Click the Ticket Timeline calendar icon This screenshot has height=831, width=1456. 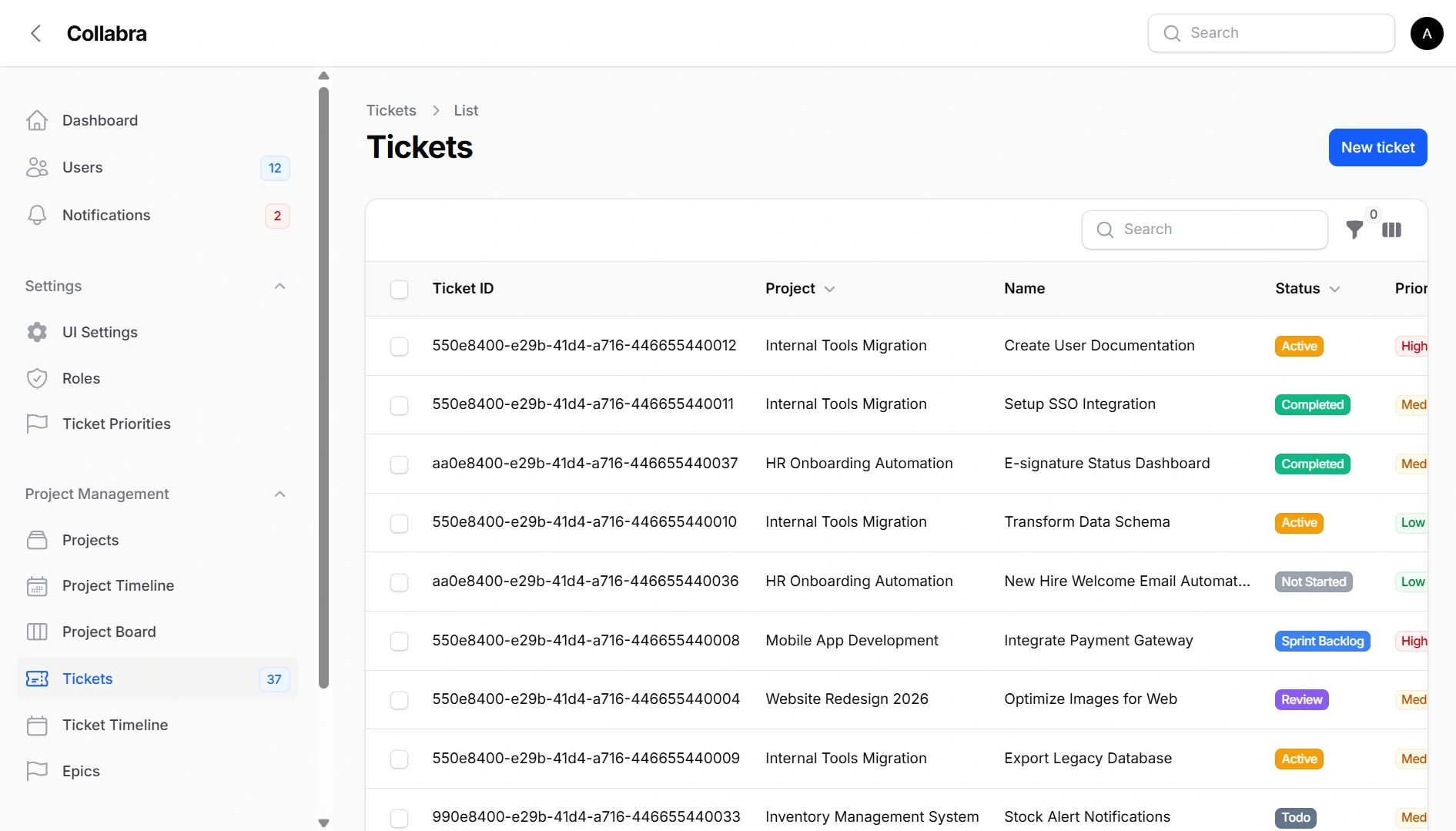(x=37, y=725)
